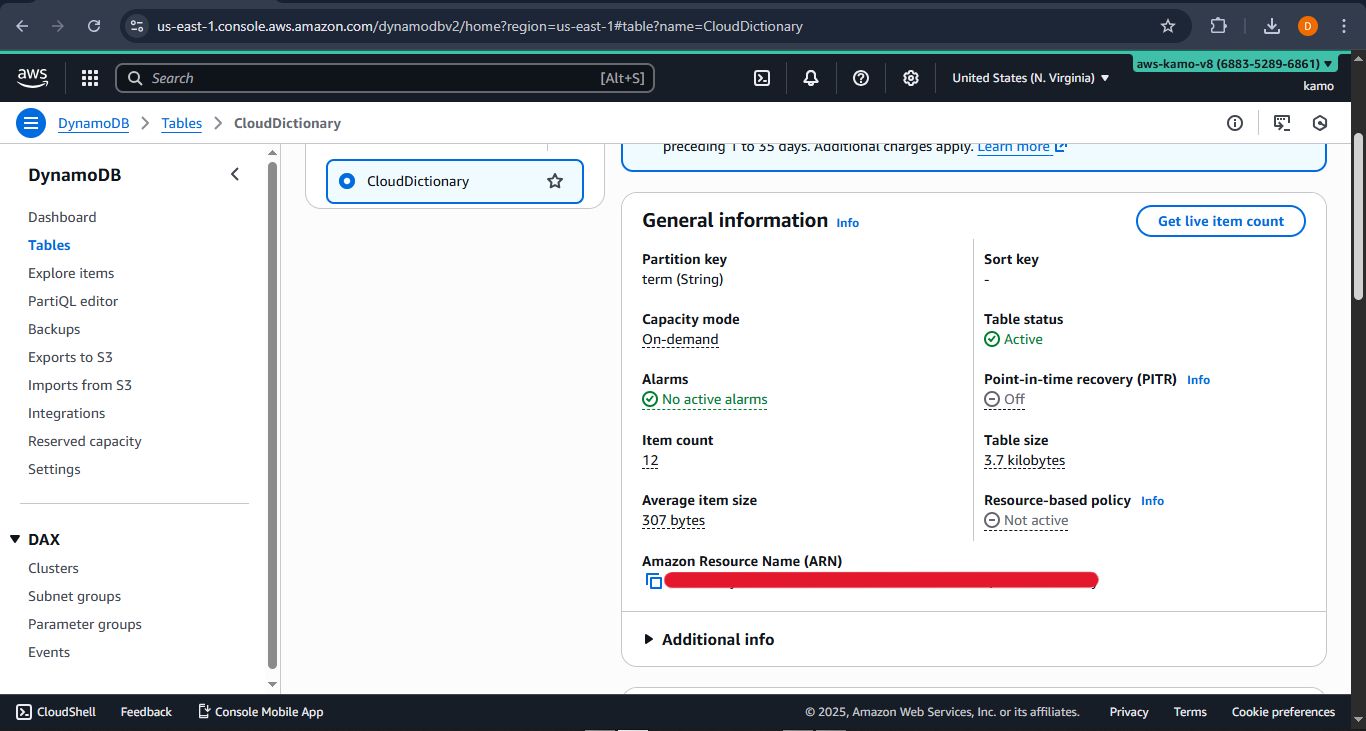Image resolution: width=1366 pixels, height=731 pixels.
Task: Open notifications bell icon
Action: point(811,77)
